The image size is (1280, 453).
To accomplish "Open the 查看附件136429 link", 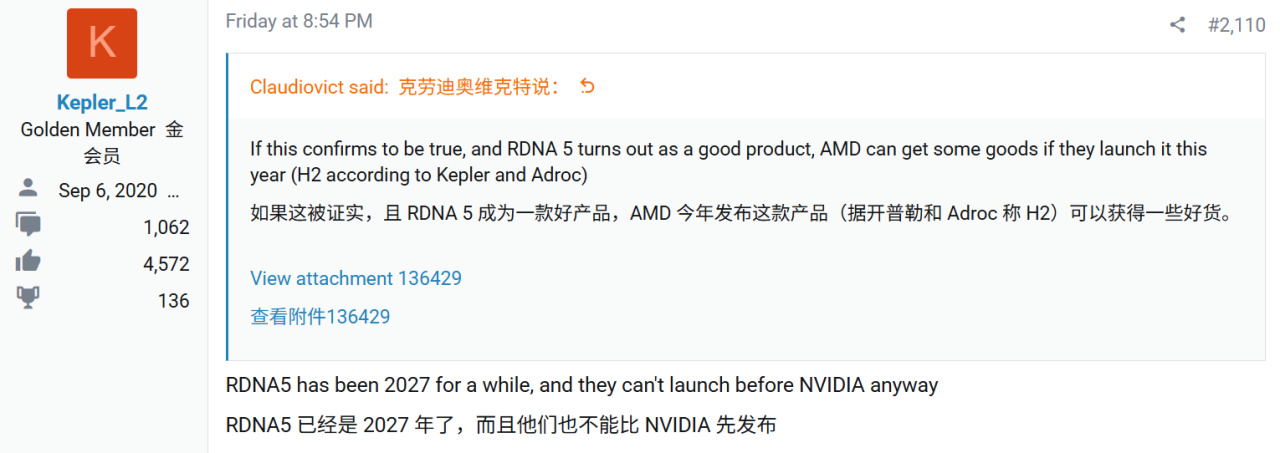I will 320,316.
